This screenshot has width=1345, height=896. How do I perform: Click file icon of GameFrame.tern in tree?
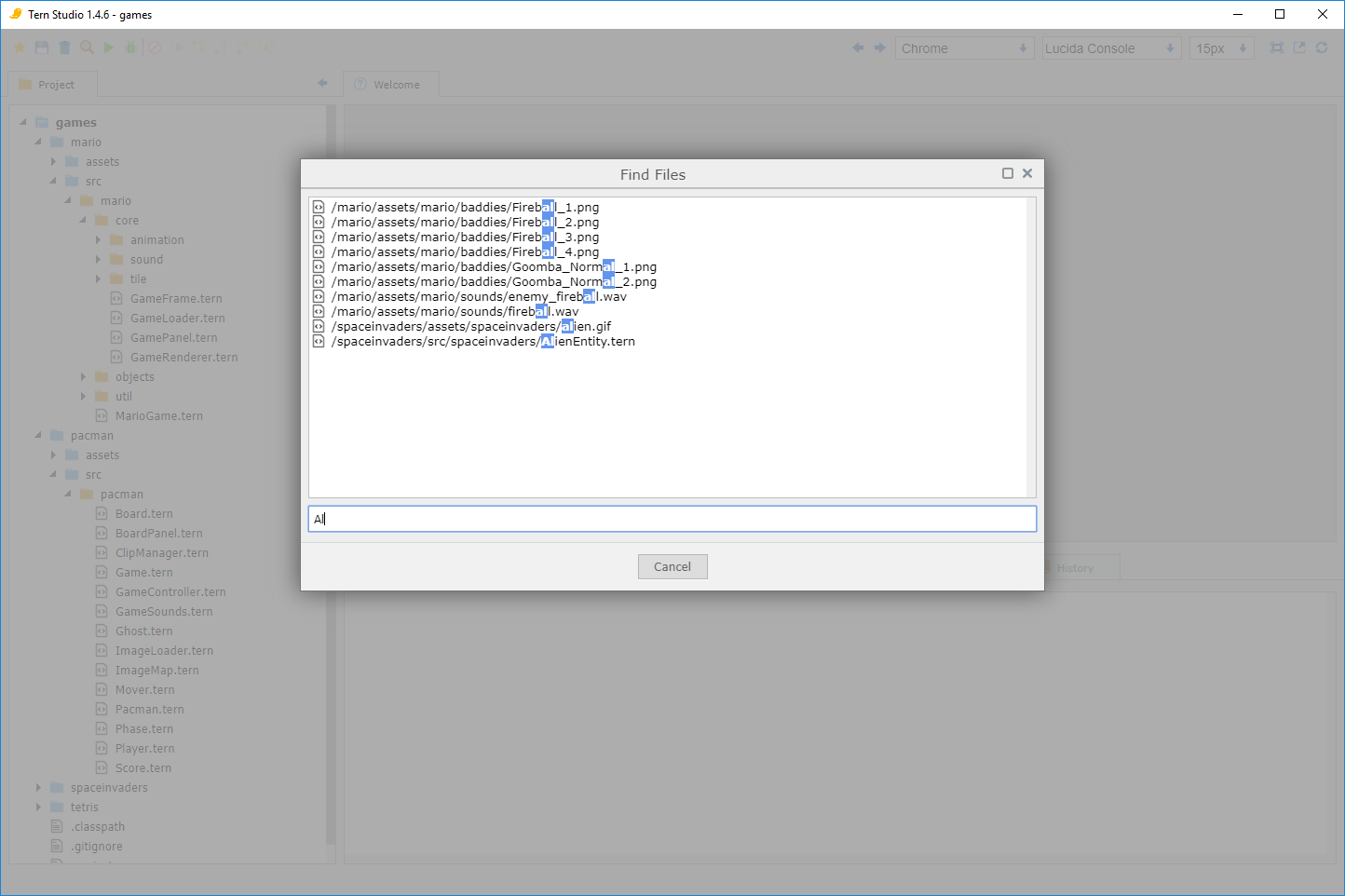(116, 298)
